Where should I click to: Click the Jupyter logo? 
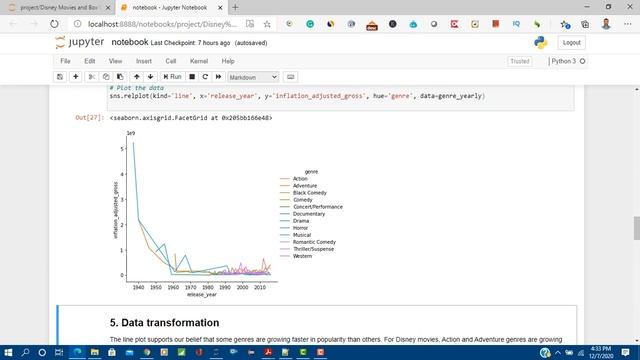click(80, 42)
